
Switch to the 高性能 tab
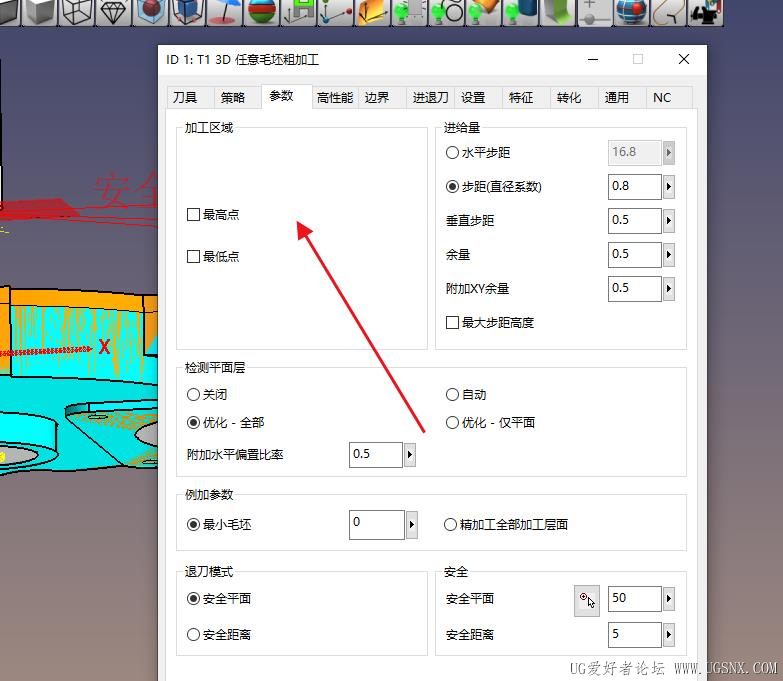(x=335, y=97)
